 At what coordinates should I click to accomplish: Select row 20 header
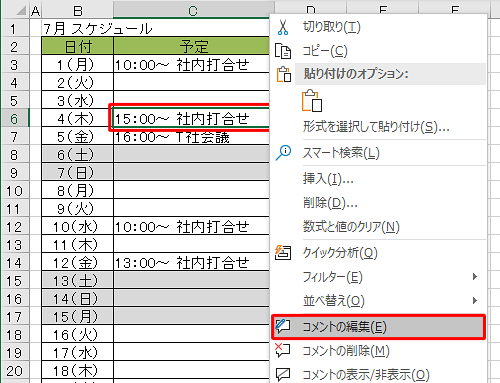click(x=14, y=371)
